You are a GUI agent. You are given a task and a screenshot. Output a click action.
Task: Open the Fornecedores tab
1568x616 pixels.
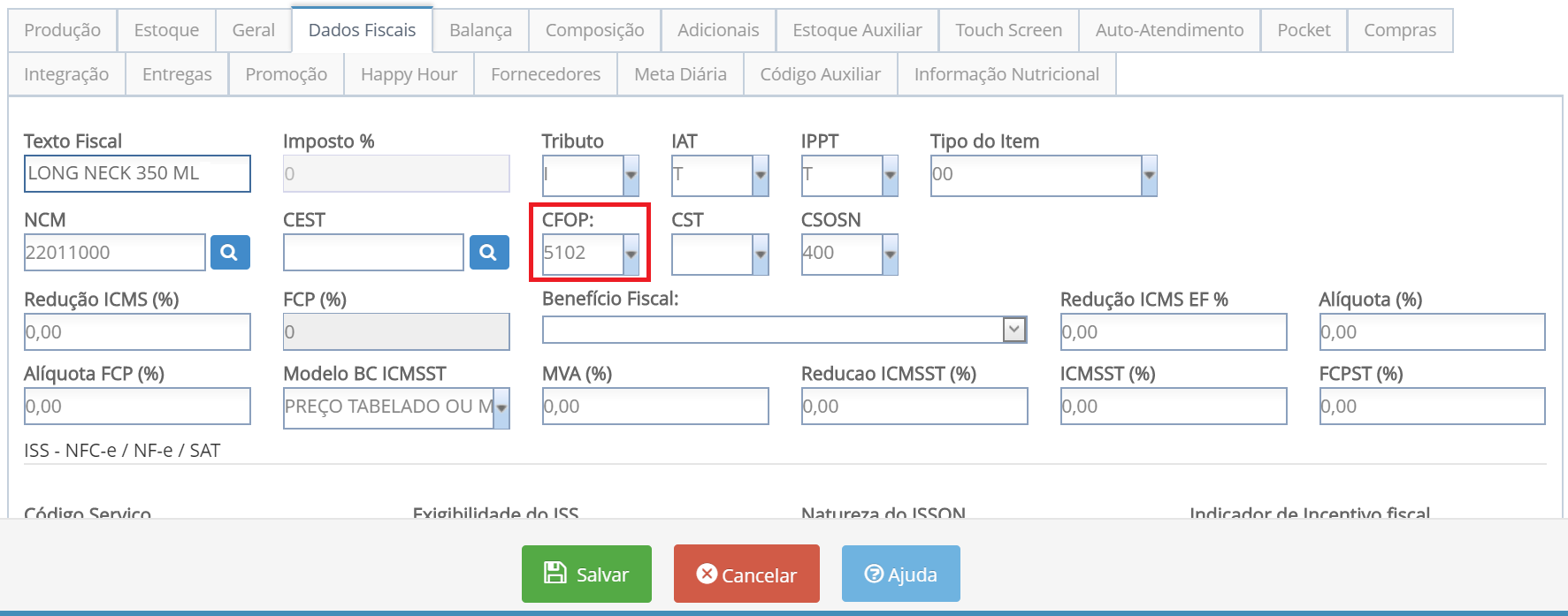point(546,74)
